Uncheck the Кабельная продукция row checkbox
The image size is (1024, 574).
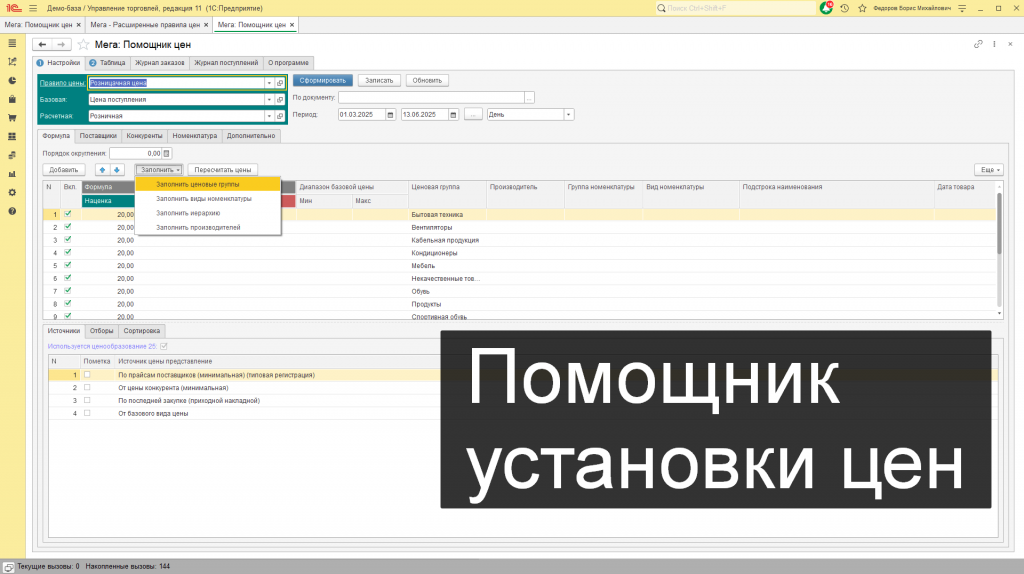68,240
